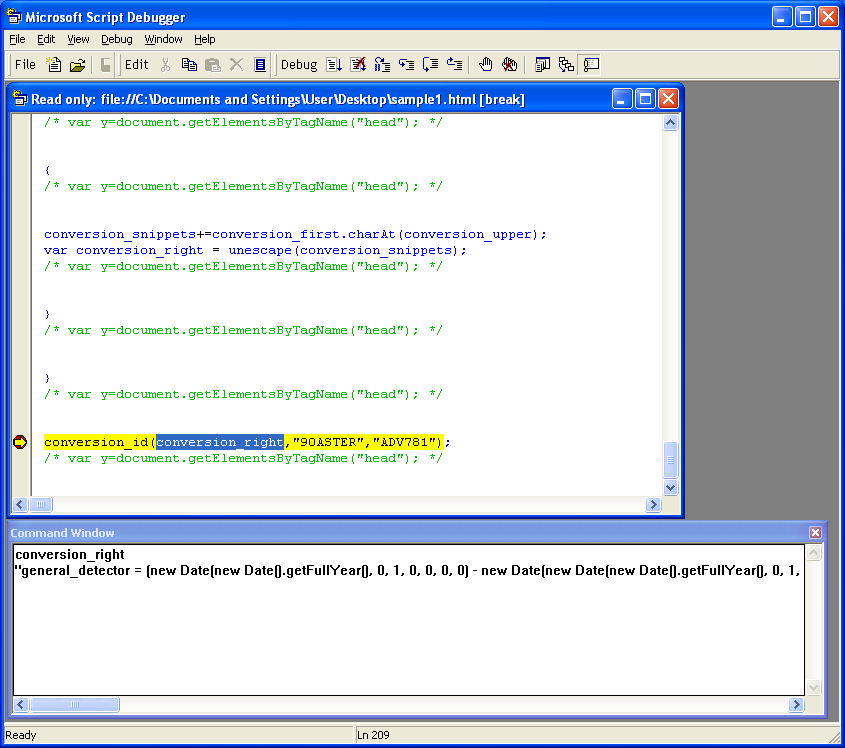Create a new file from toolbar
Screen dimensions: 845x748
55,65
